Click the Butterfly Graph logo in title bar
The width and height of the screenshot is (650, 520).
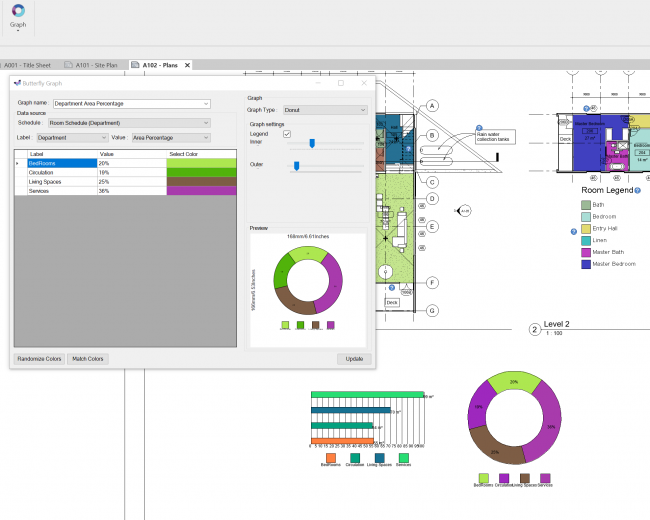point(17,83)
